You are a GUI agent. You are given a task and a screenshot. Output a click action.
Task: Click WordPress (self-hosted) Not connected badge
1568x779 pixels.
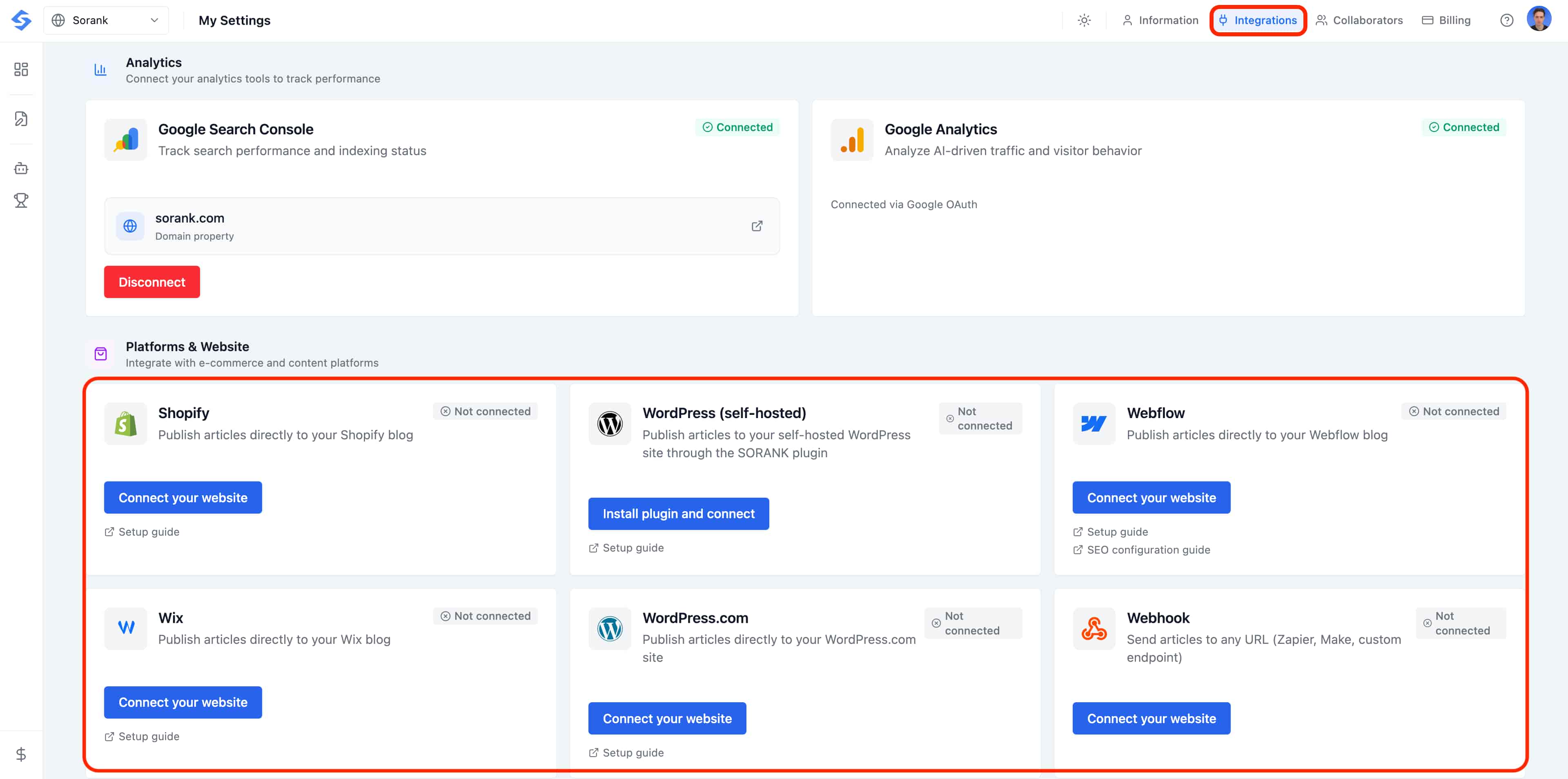tap(980, 419)
